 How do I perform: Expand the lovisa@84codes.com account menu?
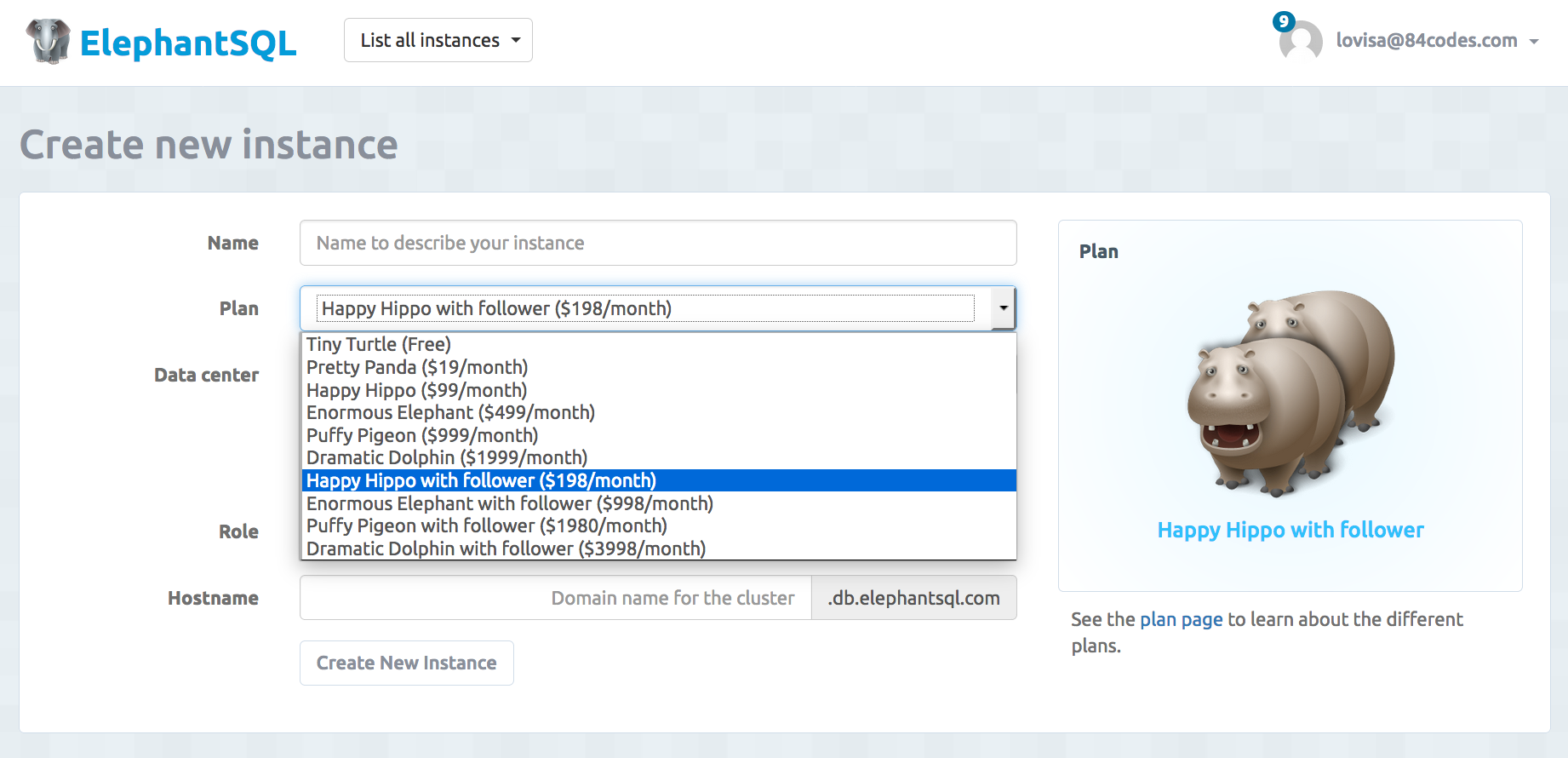click(x=1437, y=41)
